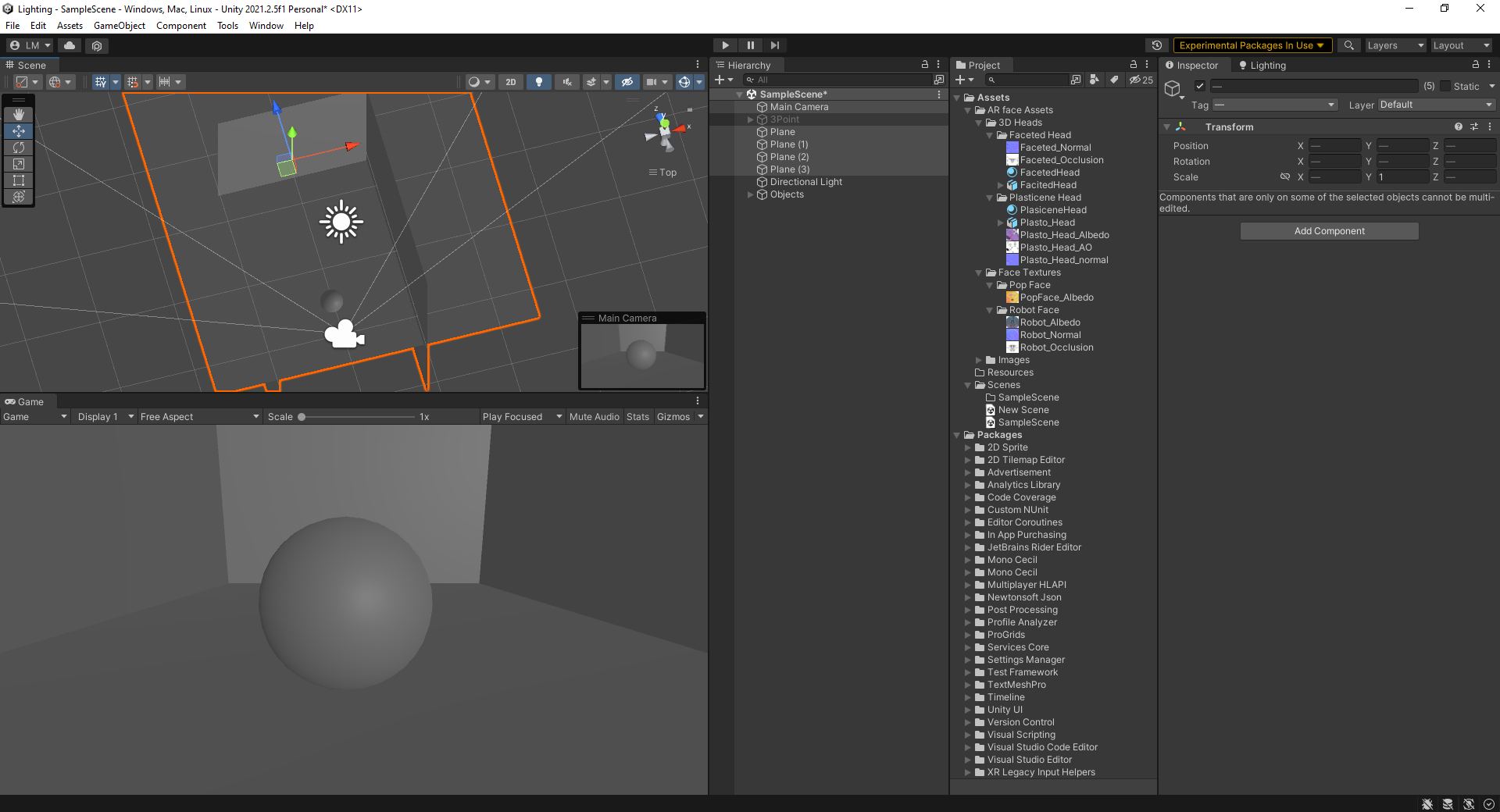
Task: Click the activity progress checkmark icon
Action: tap(1489, 804)
